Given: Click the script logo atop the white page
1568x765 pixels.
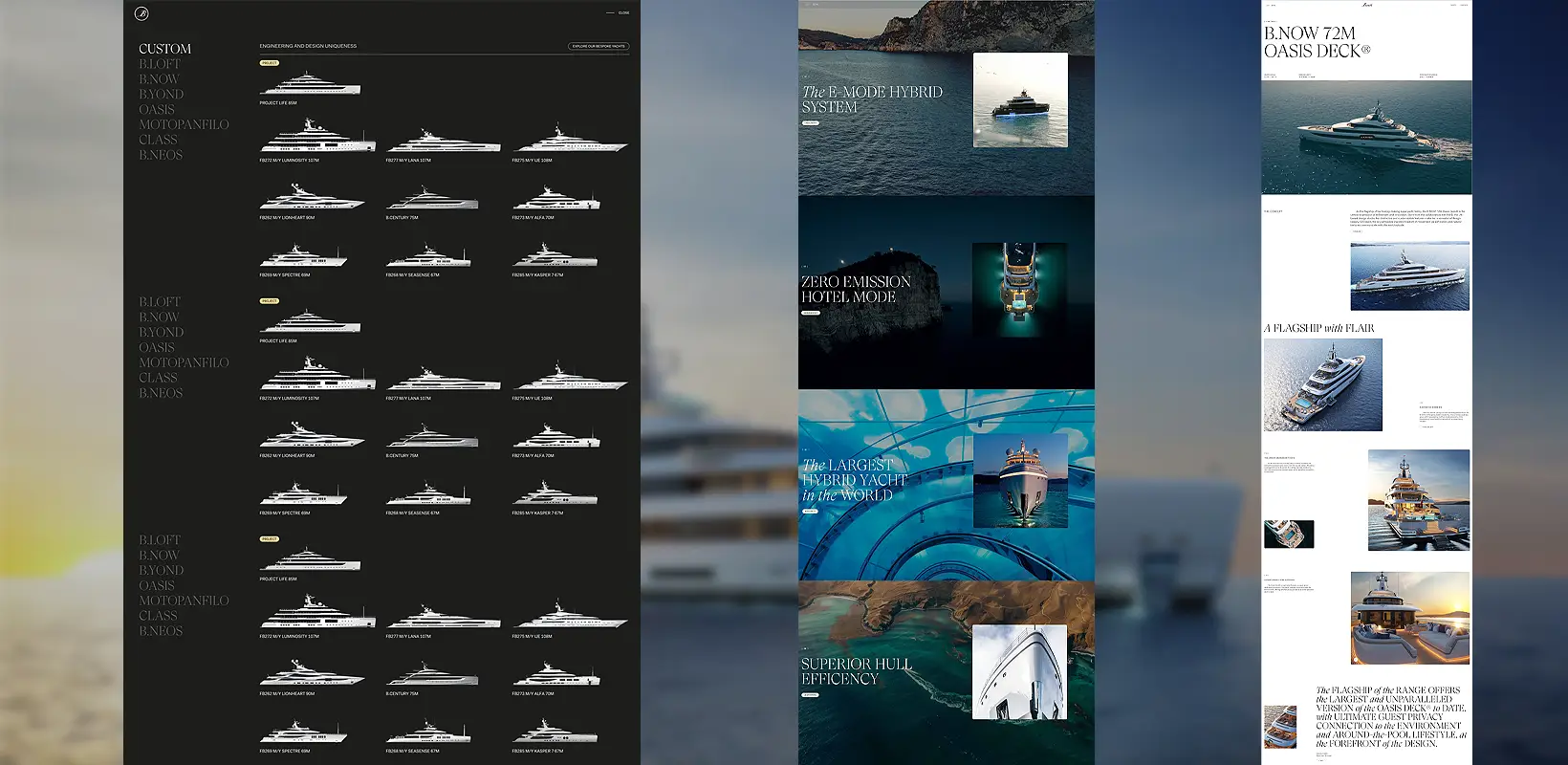Looking at the screenshot, I should click(x=1366, y=5).
